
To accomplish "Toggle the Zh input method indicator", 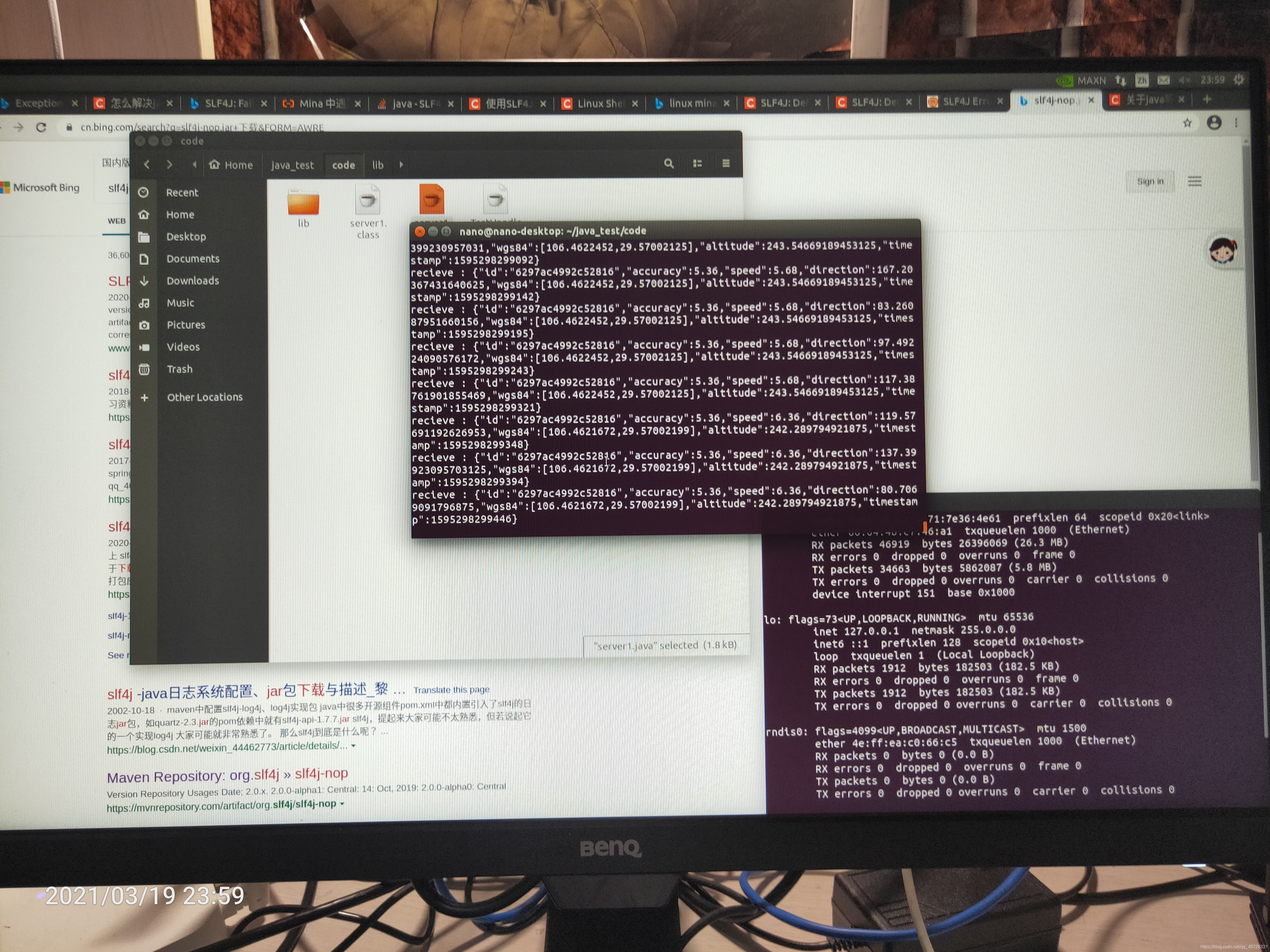I will (x=1142, y=80).
